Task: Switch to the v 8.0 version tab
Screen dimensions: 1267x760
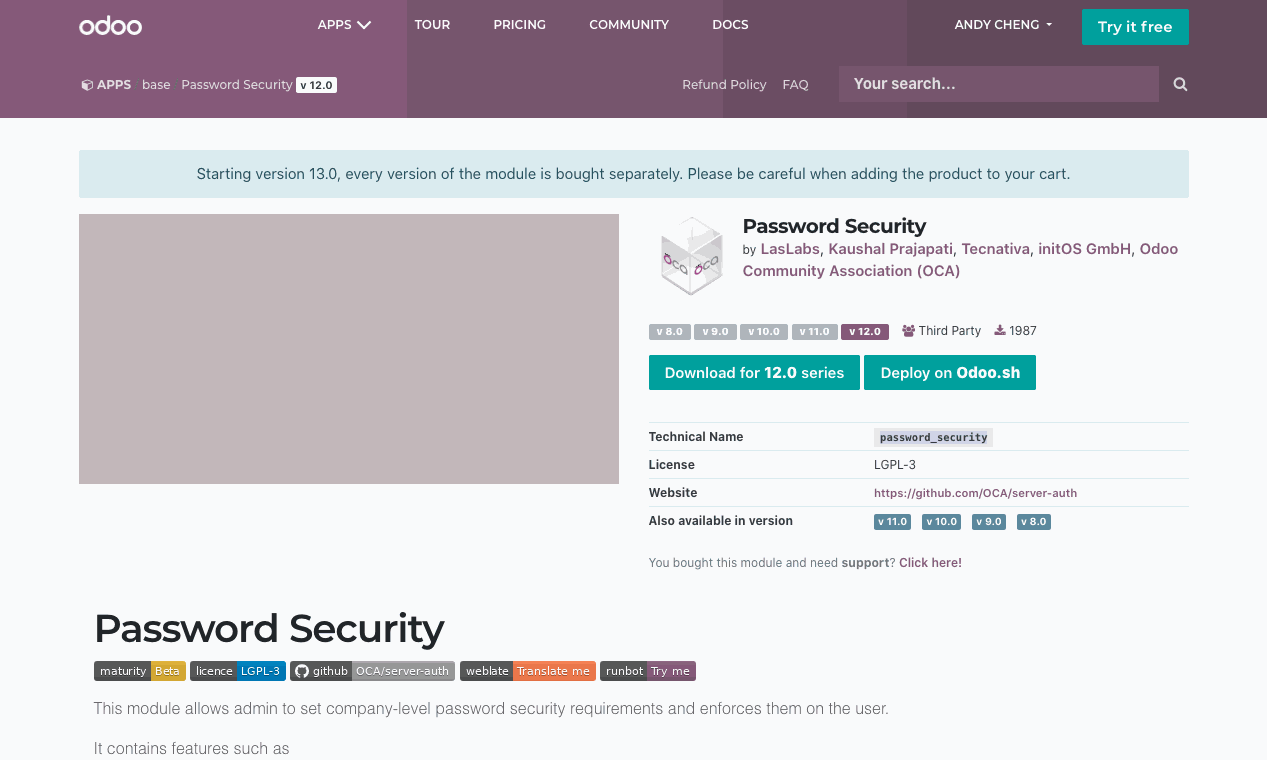Action: pyautogui.click(x=669, y=332)
